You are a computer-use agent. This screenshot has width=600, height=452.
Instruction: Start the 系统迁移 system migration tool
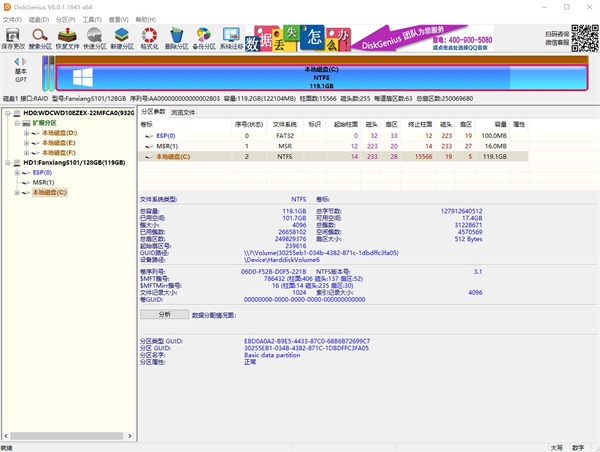coord(230,38)
